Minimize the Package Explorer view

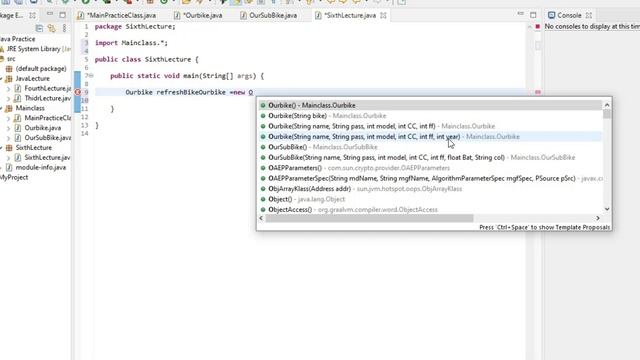coord(50,14)
